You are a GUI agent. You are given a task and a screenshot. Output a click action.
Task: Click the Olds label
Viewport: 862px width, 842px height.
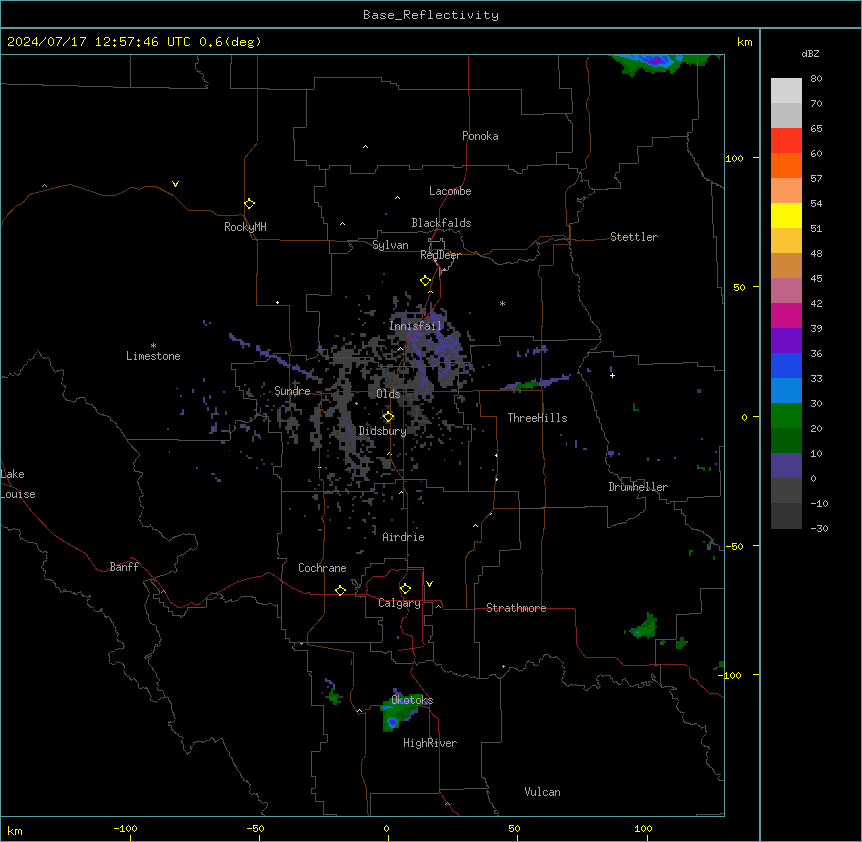click(388, 394)
